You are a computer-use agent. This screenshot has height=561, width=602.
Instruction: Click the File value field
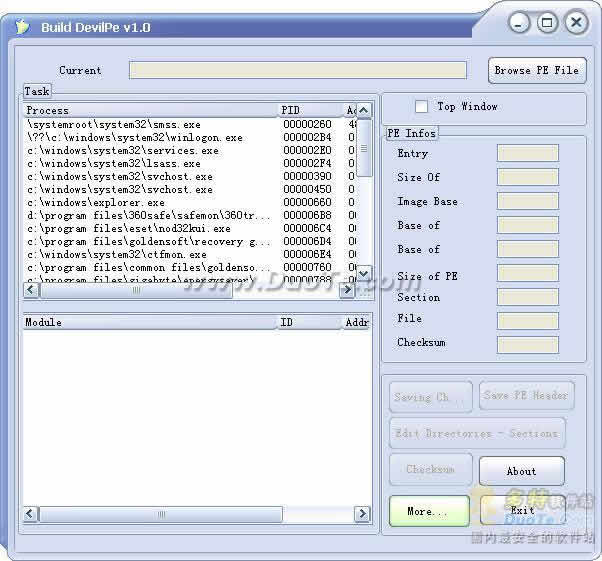[528, 321]
